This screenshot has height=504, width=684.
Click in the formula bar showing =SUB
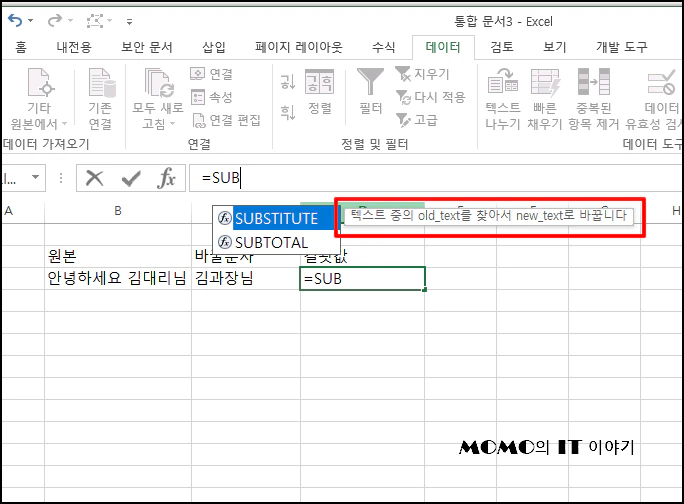[435, 178]
